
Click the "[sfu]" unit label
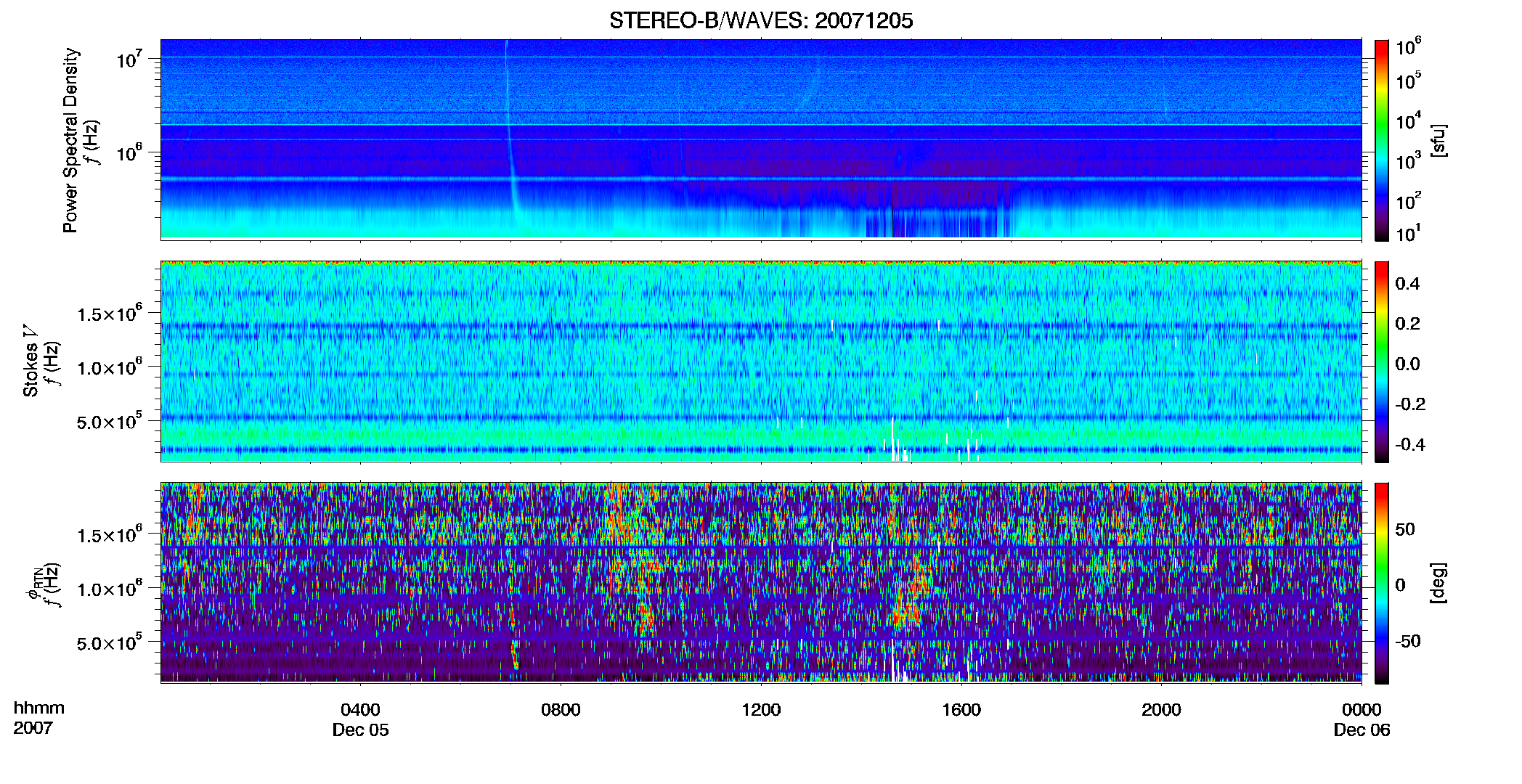tap(1438, 140)
